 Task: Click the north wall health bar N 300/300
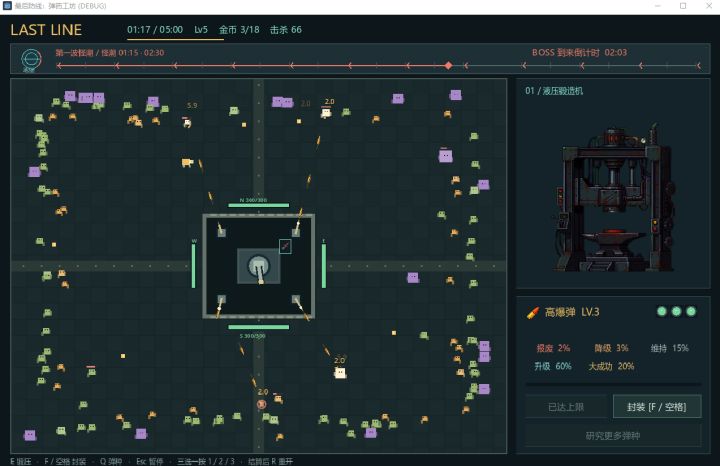coord(259,205)
